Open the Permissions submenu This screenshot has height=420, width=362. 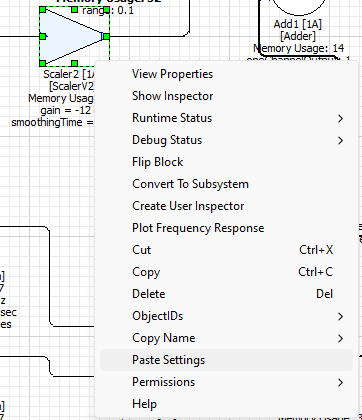(226, 382)
